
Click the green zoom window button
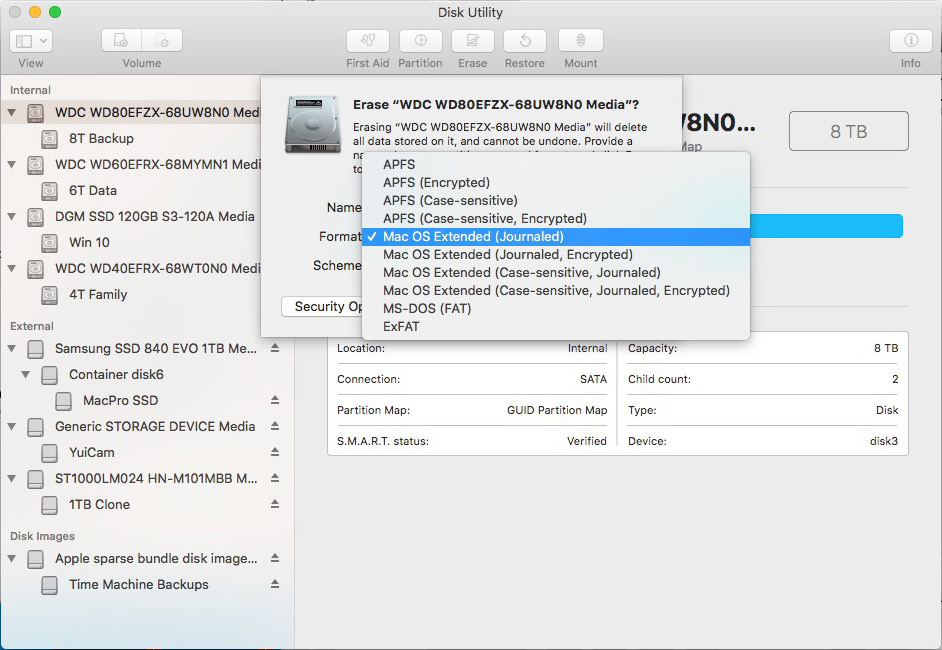[x=55, y=12]
